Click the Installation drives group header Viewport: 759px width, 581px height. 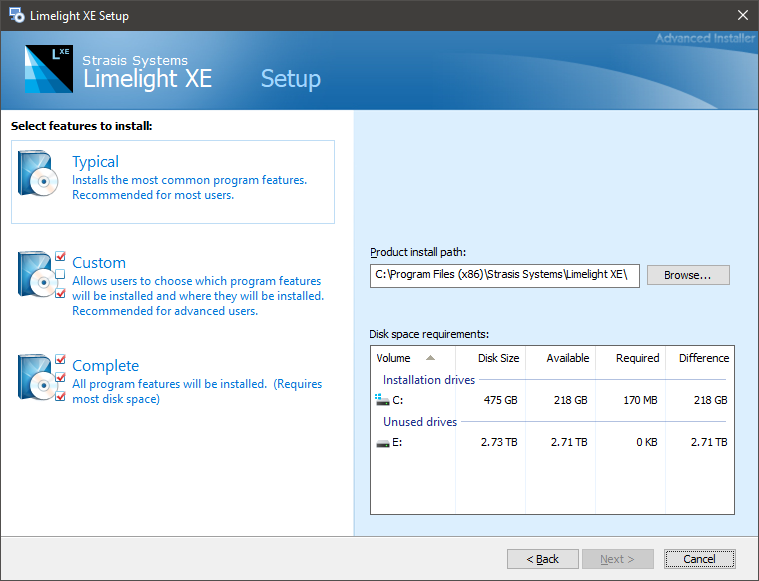[x=429, y=380]
